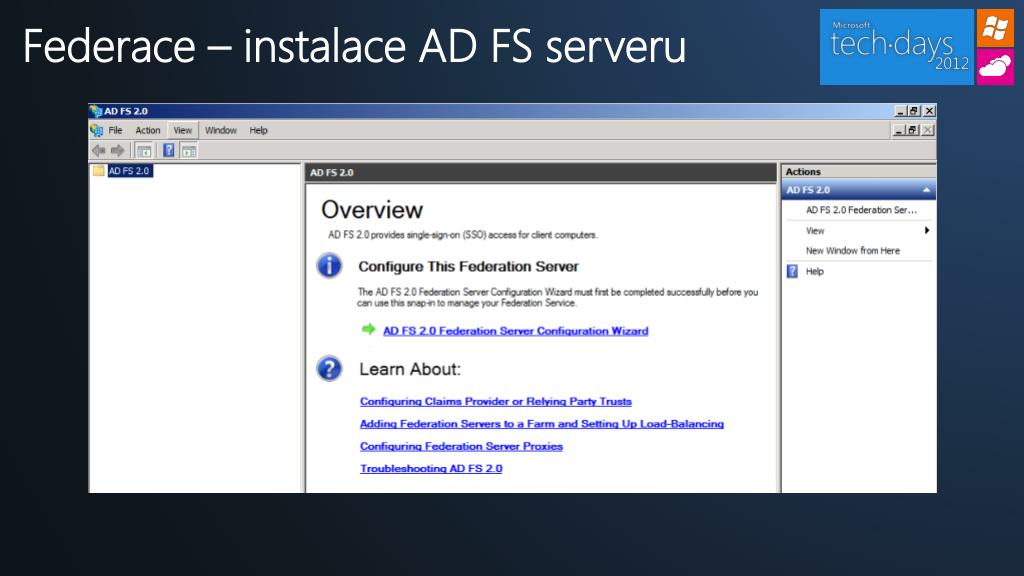The width and height of the screenshot is (1024, 576).
Task: Click the AD FS 2.0 center pane header
Action: click(541, 172)
